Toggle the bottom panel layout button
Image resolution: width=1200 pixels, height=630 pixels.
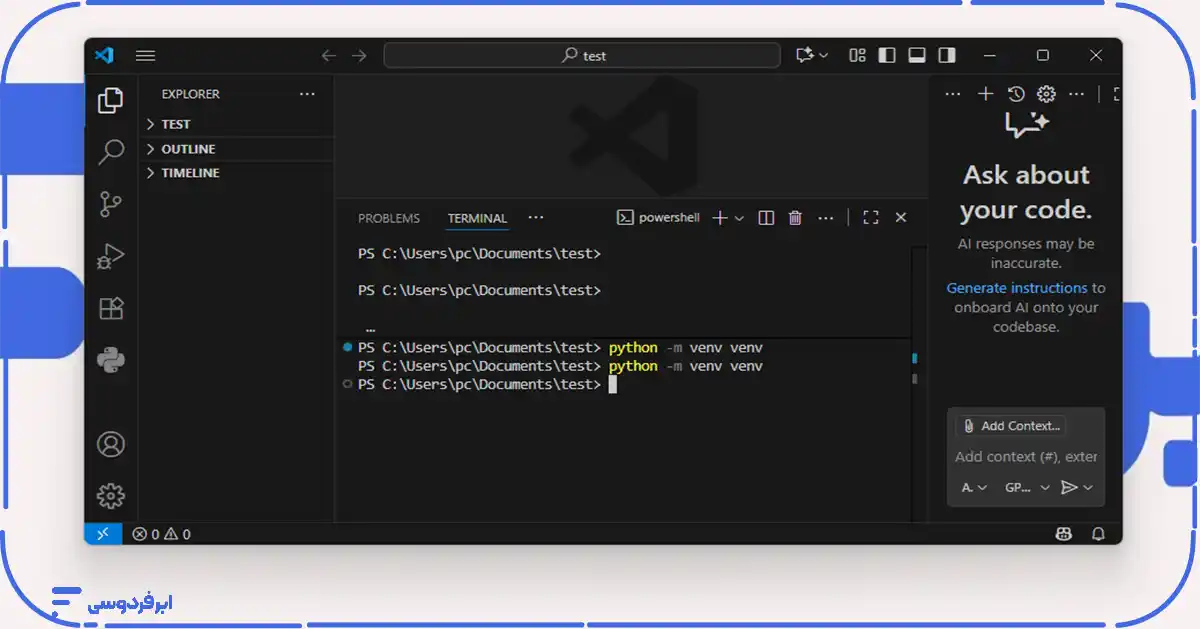click(x=916, y=55)
